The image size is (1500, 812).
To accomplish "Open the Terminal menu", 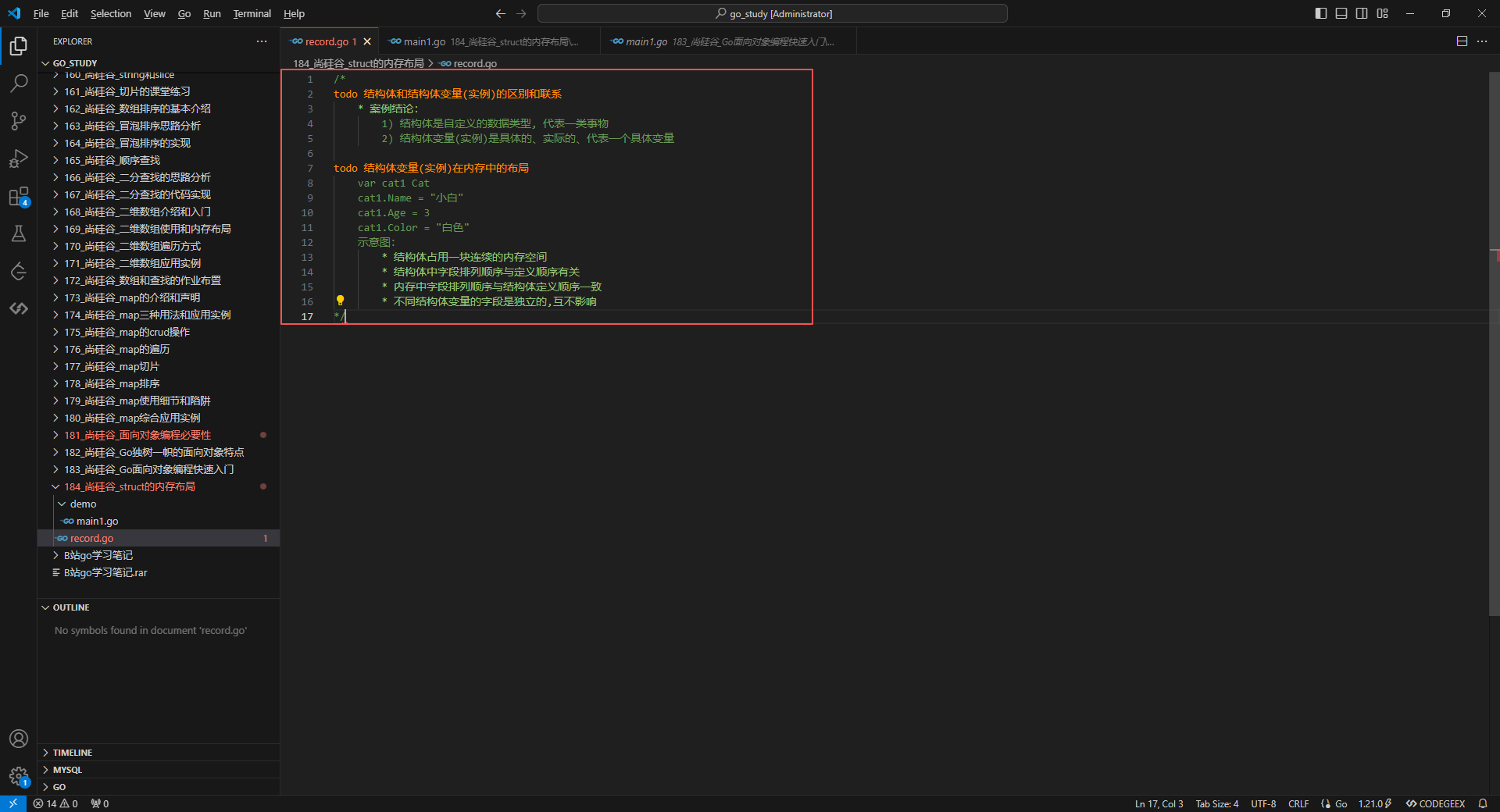I will point(252,13).
